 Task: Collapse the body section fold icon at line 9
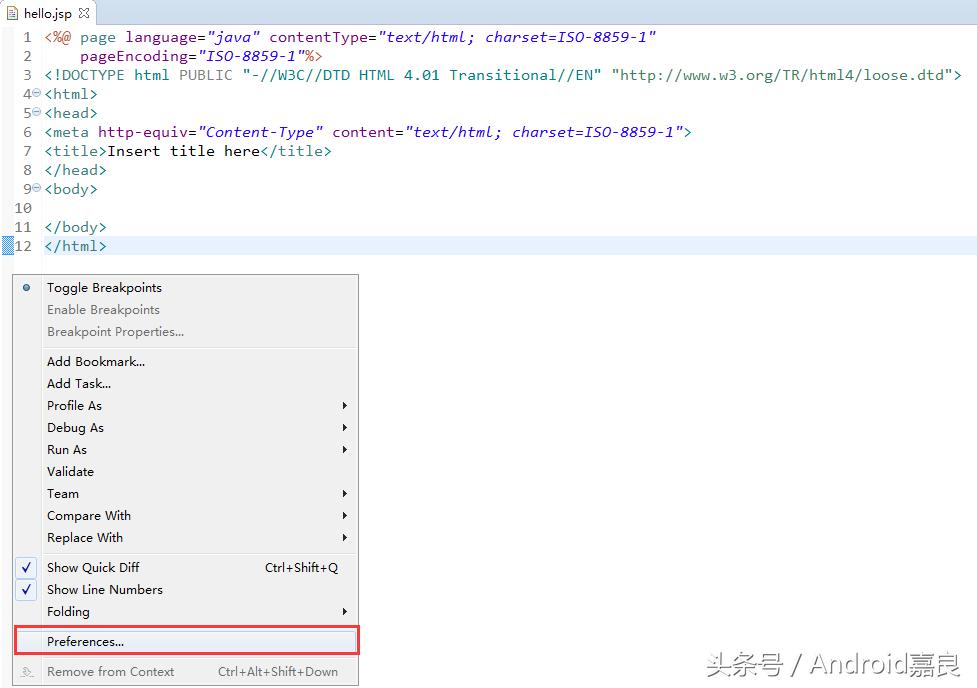coord(35,189)
